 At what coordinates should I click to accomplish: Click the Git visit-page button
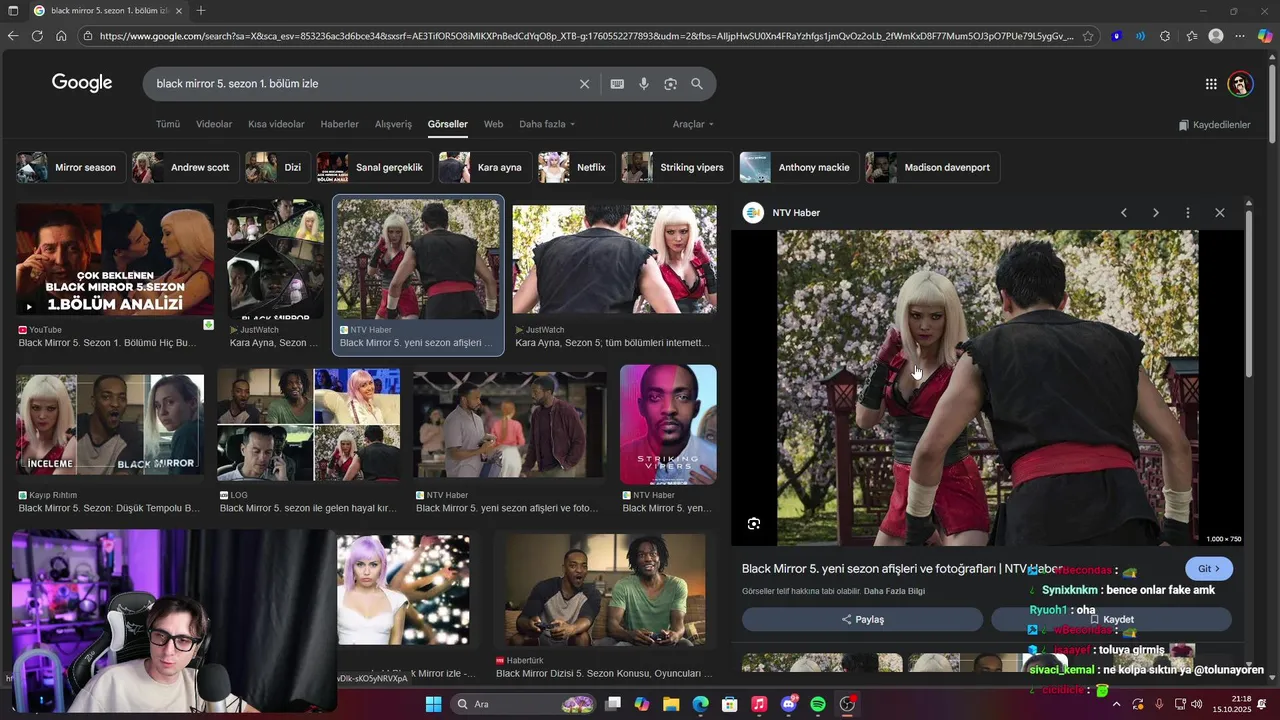pos(1209,568)
